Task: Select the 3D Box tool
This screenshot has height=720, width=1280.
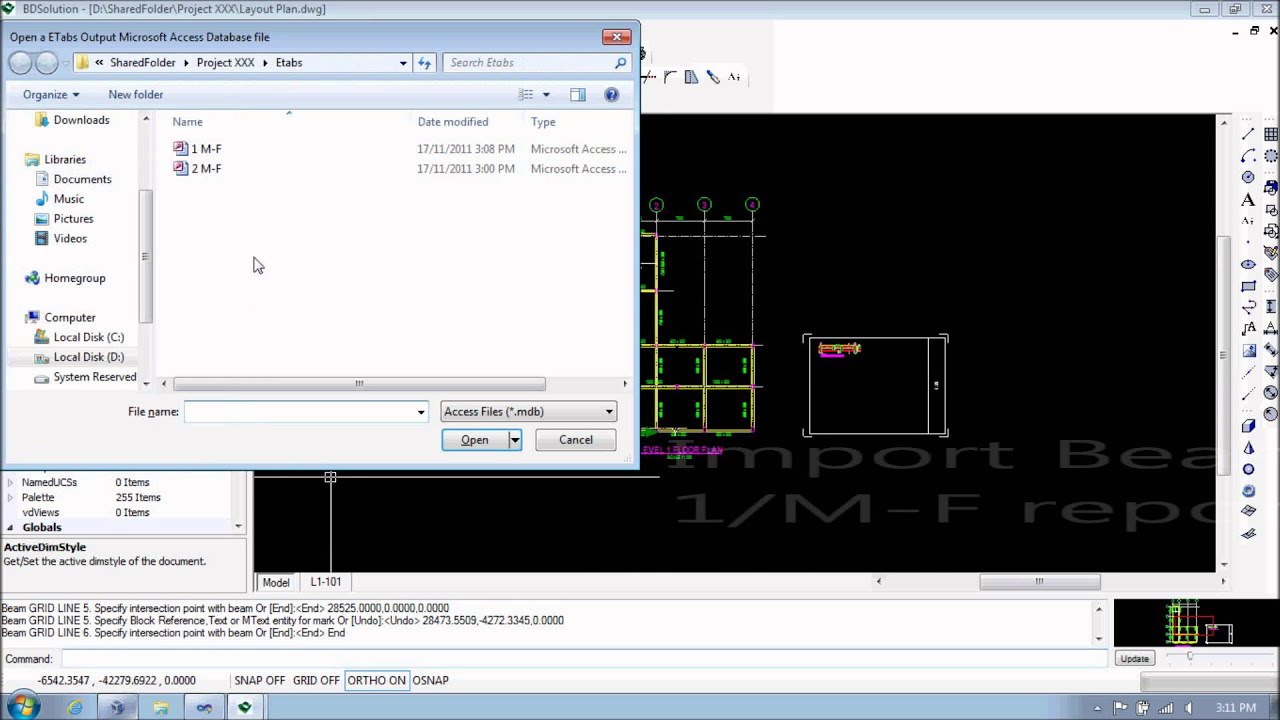Action: (1248, 426)
